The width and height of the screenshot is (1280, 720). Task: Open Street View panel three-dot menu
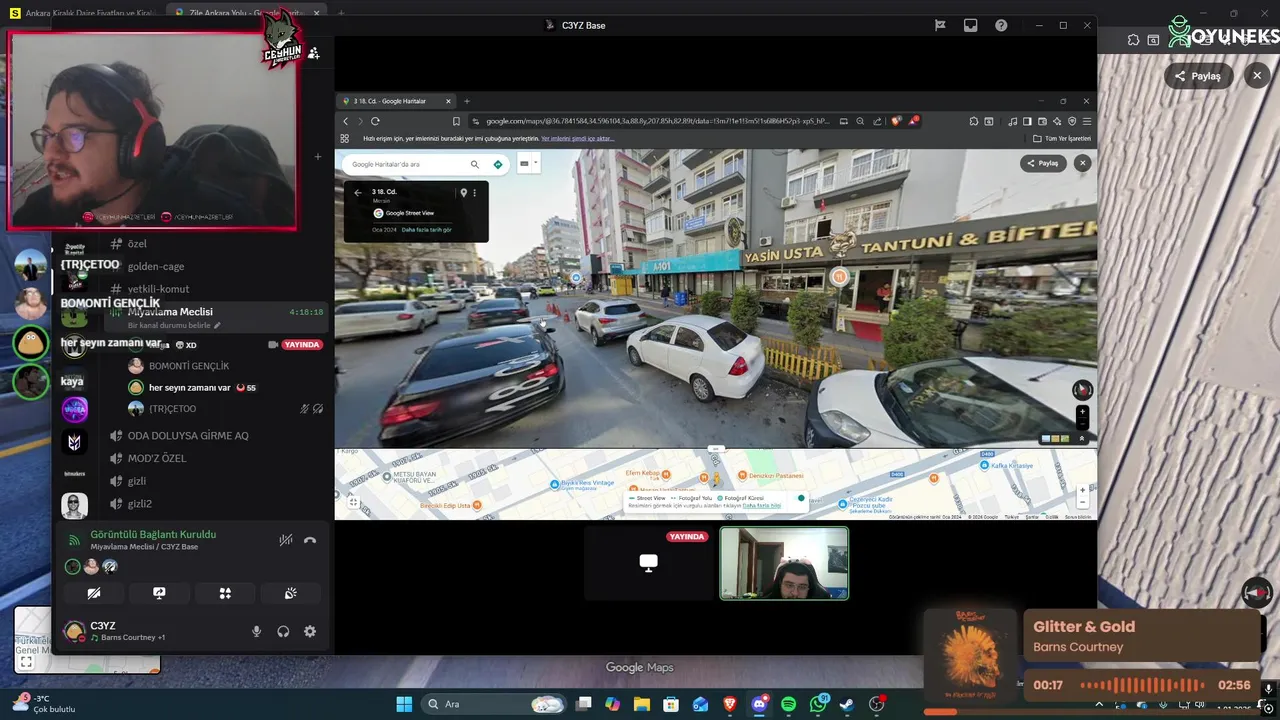[474, 192]
